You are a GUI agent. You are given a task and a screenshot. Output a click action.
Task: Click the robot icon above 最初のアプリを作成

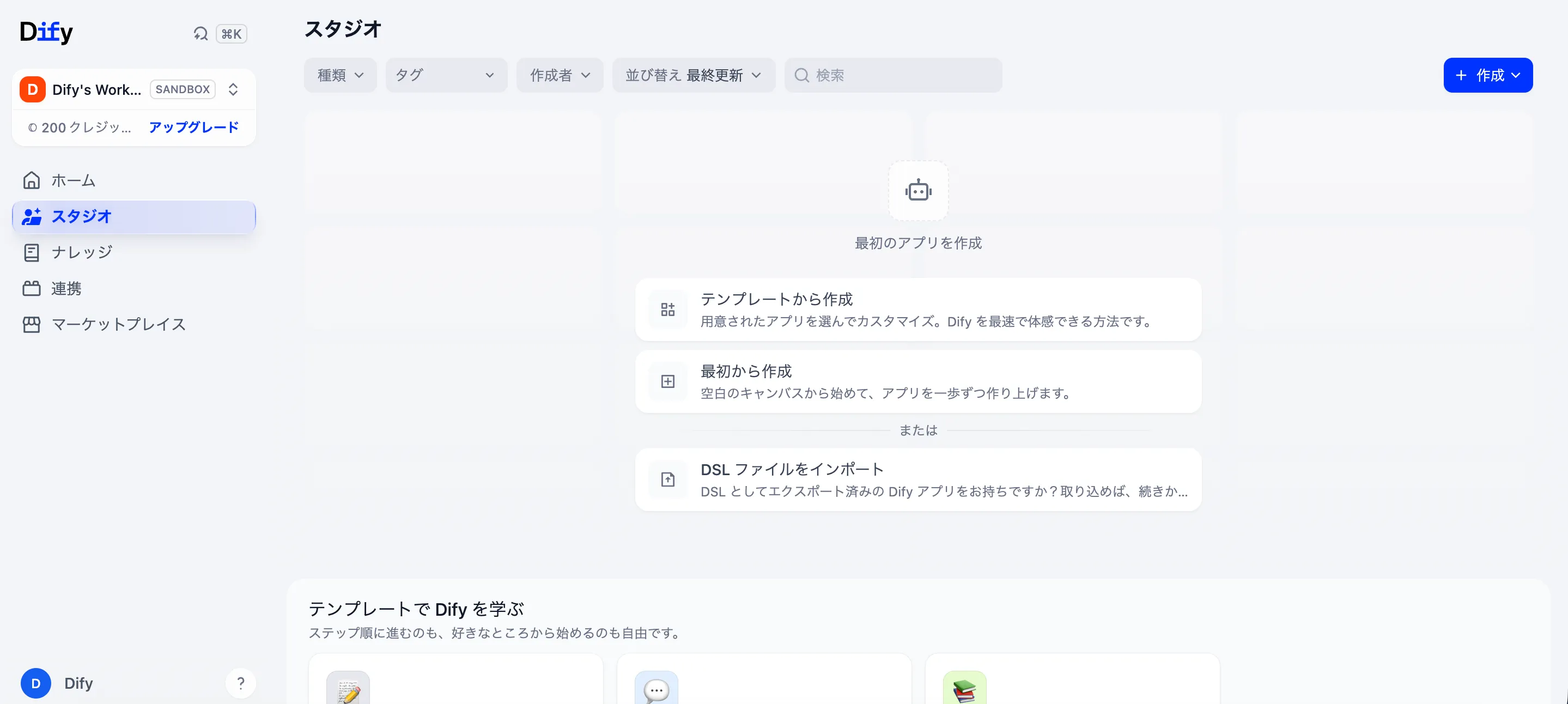pos(918,191)
